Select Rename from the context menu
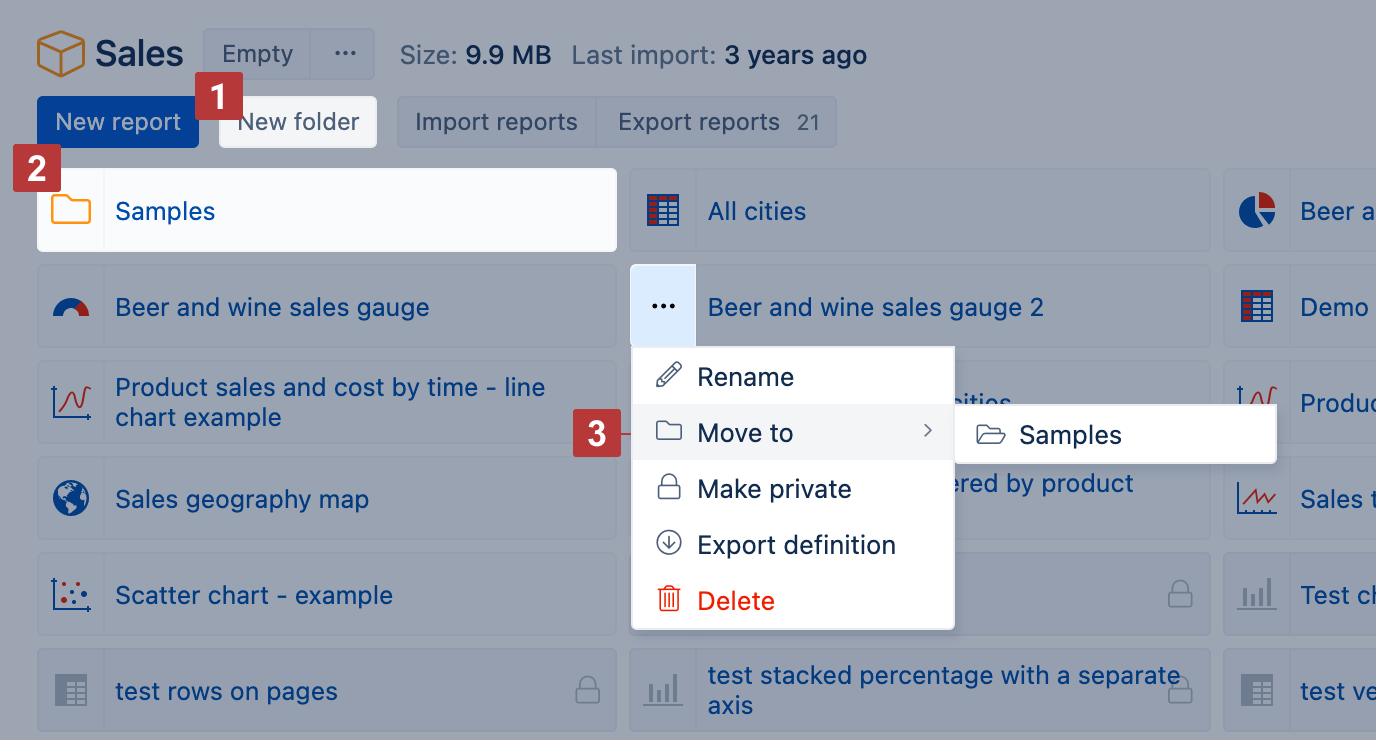This screenshot has width=1376, height=740. click(x=745, y=376)
